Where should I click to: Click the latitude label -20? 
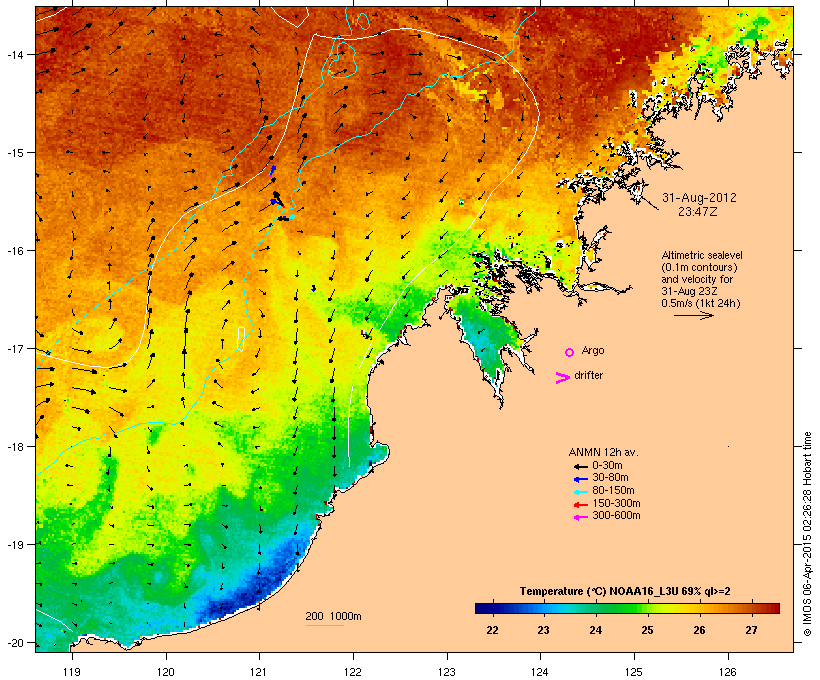pos(15,643)
